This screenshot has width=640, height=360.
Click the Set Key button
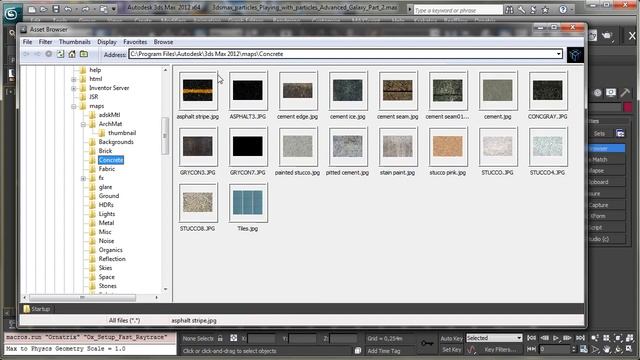click(x=451, y=349)
